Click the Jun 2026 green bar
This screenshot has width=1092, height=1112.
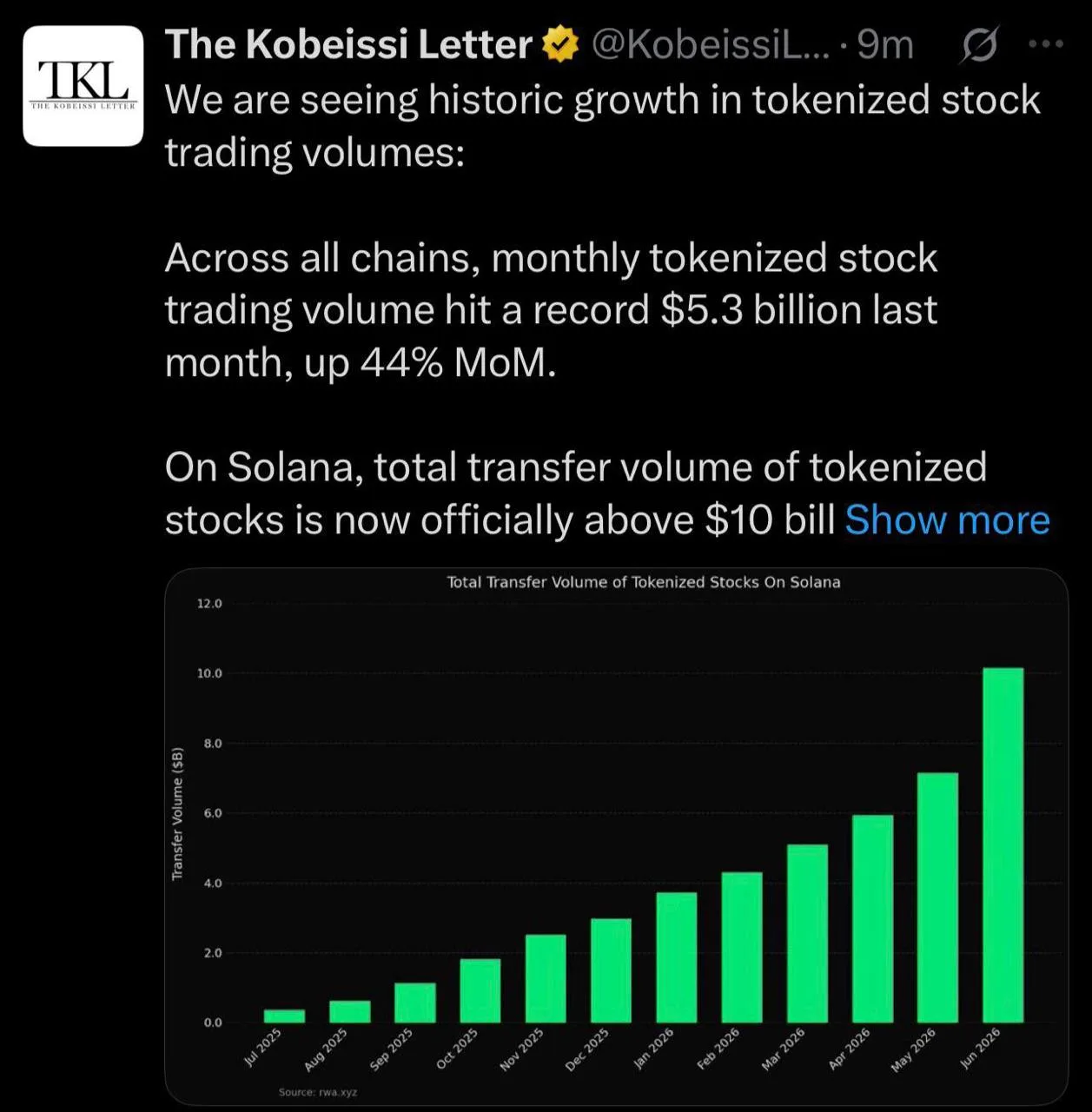click(1003, 845)
